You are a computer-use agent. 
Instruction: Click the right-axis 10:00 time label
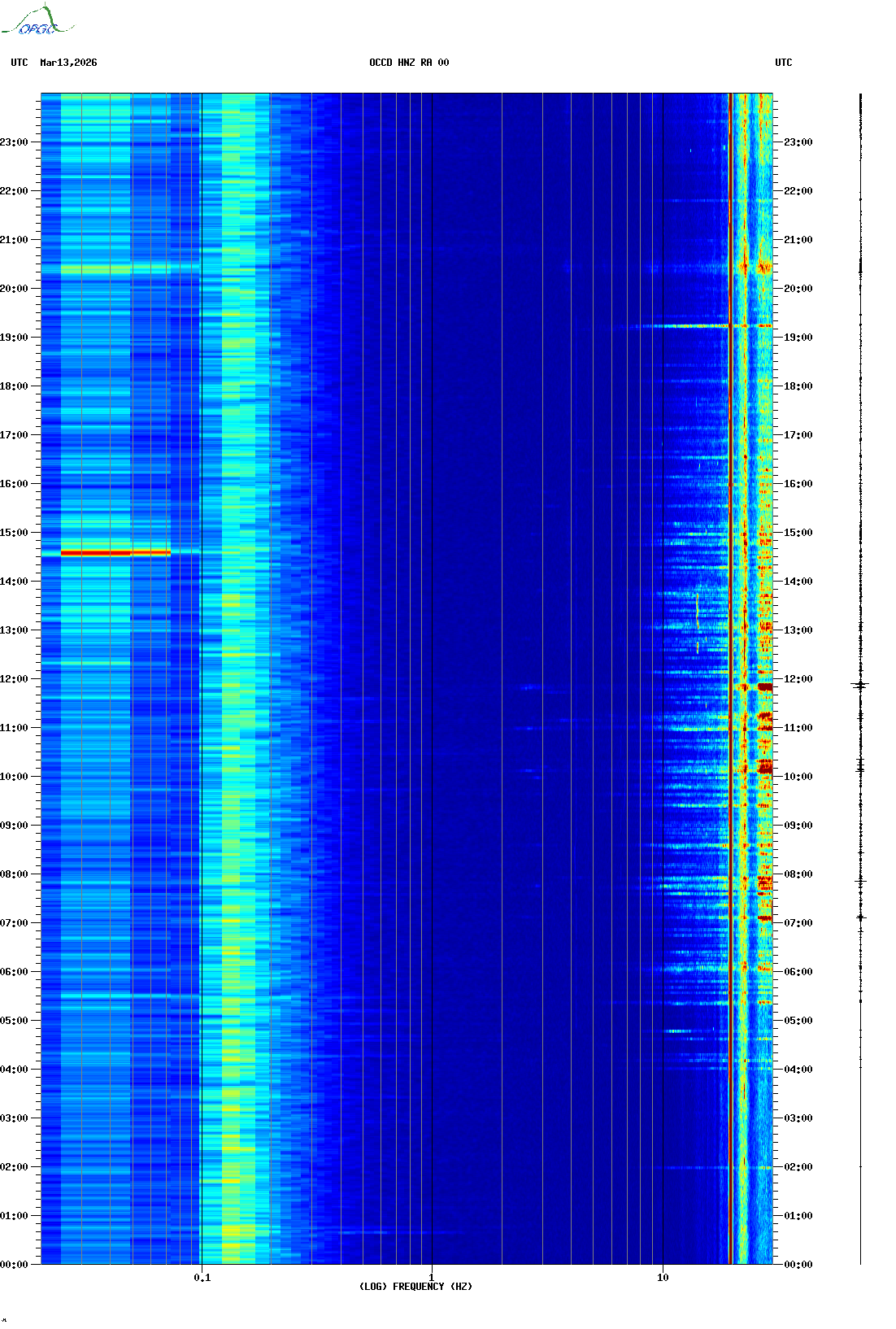pos(798,777)
